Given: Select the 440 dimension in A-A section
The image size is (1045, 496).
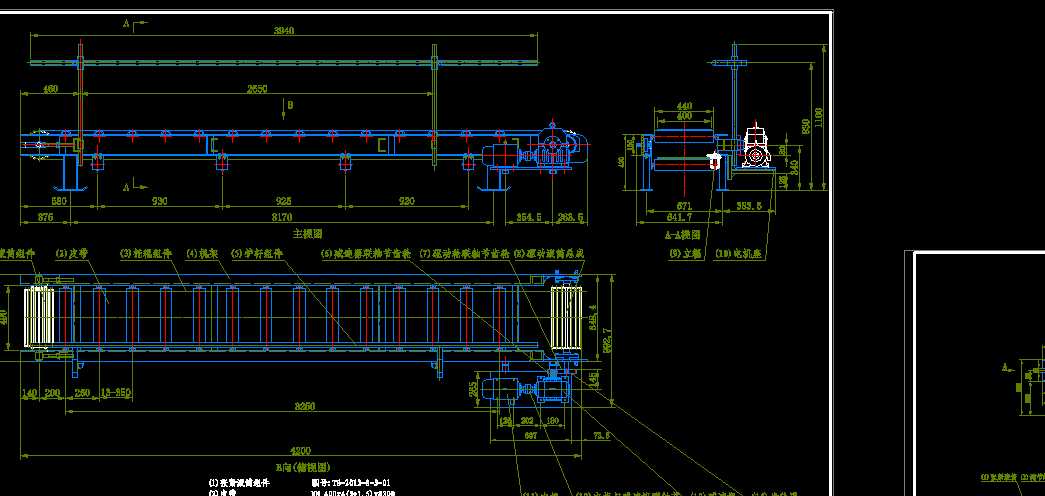Looking at the screenshot, I should [x=684, y=106].
